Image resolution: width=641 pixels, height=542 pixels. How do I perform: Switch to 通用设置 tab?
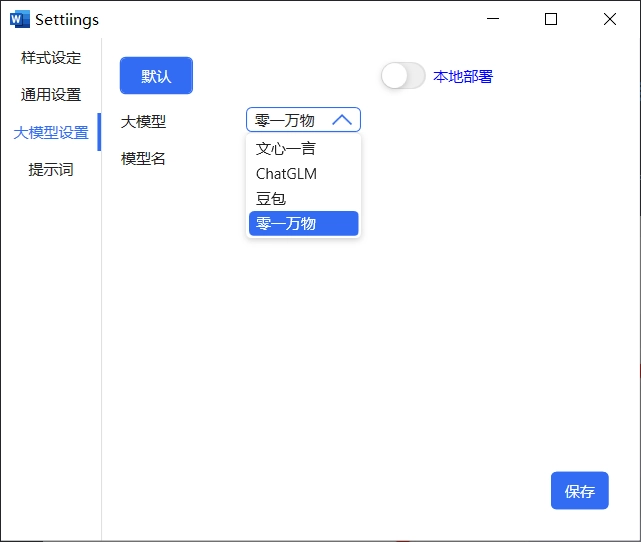tap(51, 95)
